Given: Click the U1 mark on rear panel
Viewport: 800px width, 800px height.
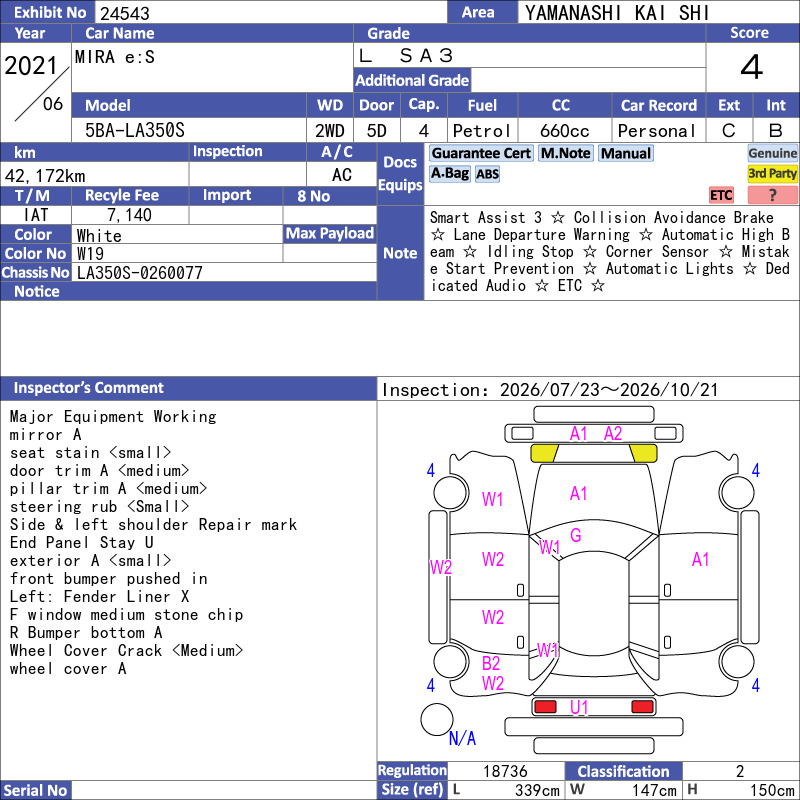Looking at the screenshot, I should click(579, 707).
